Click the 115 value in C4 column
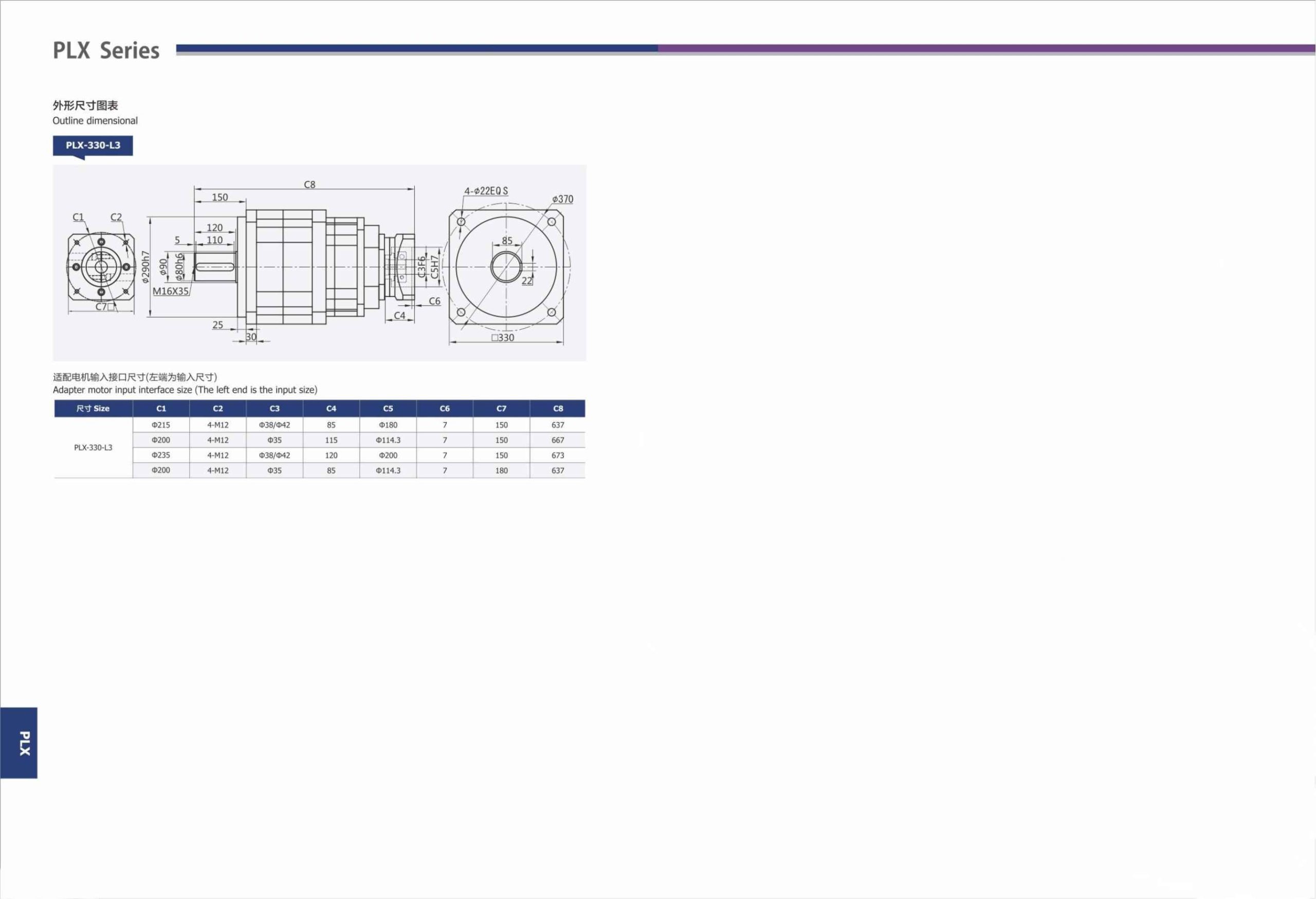 click(331, 440)
